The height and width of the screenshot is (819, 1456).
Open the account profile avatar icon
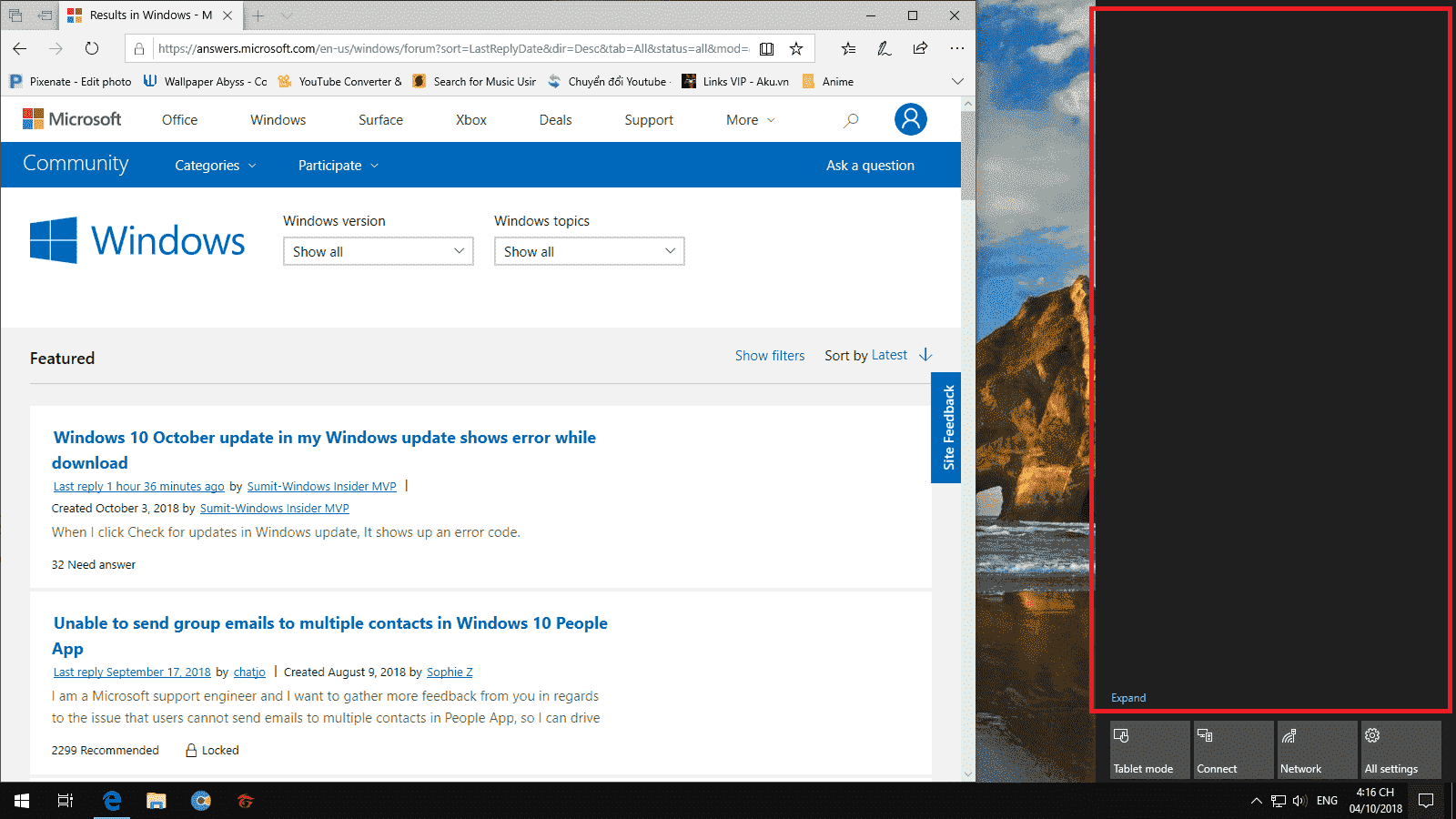coord(910,119)
